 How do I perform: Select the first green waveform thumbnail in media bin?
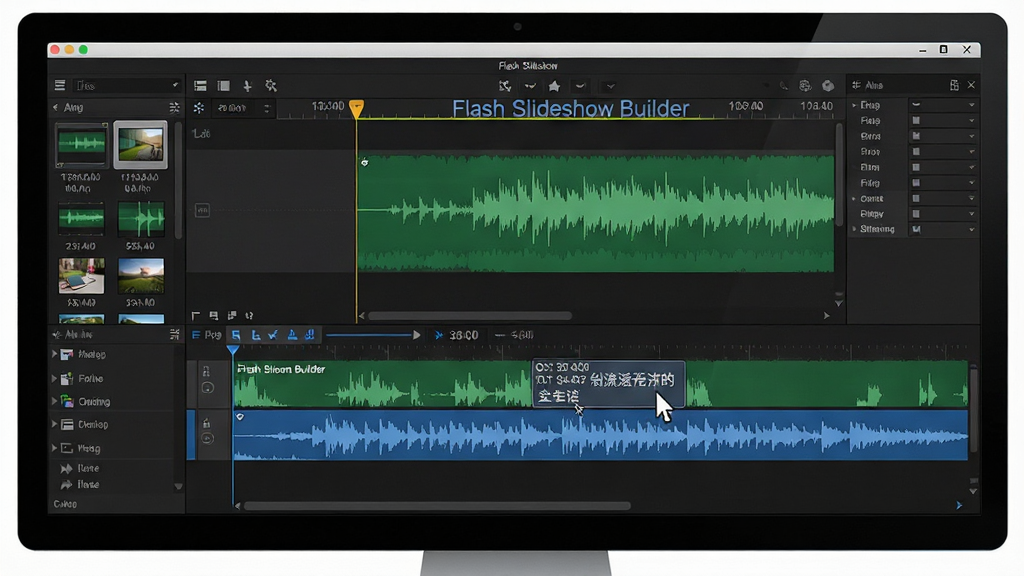81,144
